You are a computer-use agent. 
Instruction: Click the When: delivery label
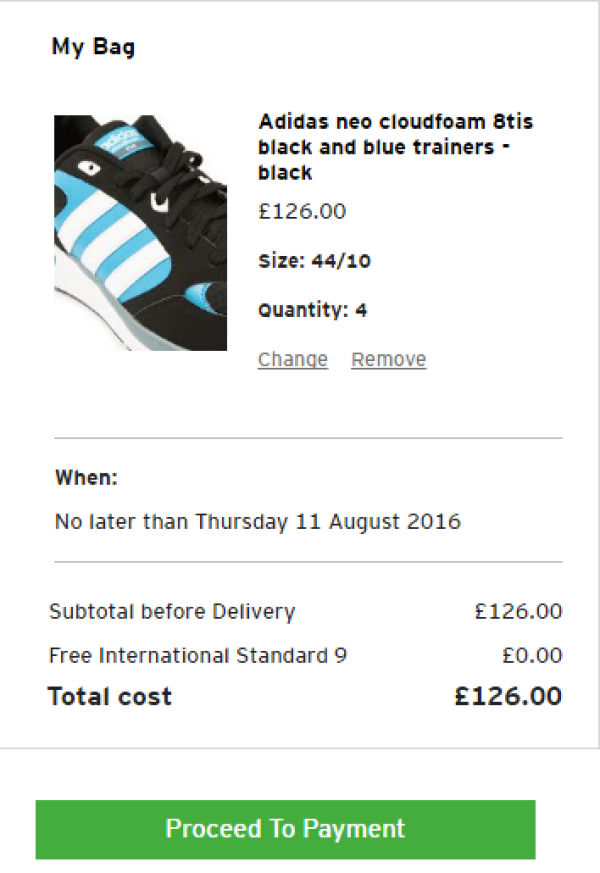86,478
